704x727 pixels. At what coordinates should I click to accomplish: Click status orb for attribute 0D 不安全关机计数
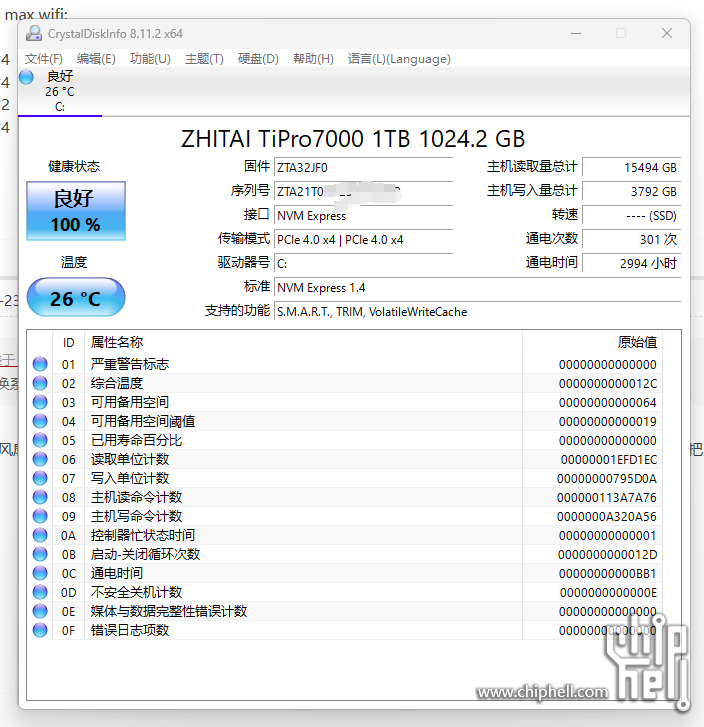40,592
